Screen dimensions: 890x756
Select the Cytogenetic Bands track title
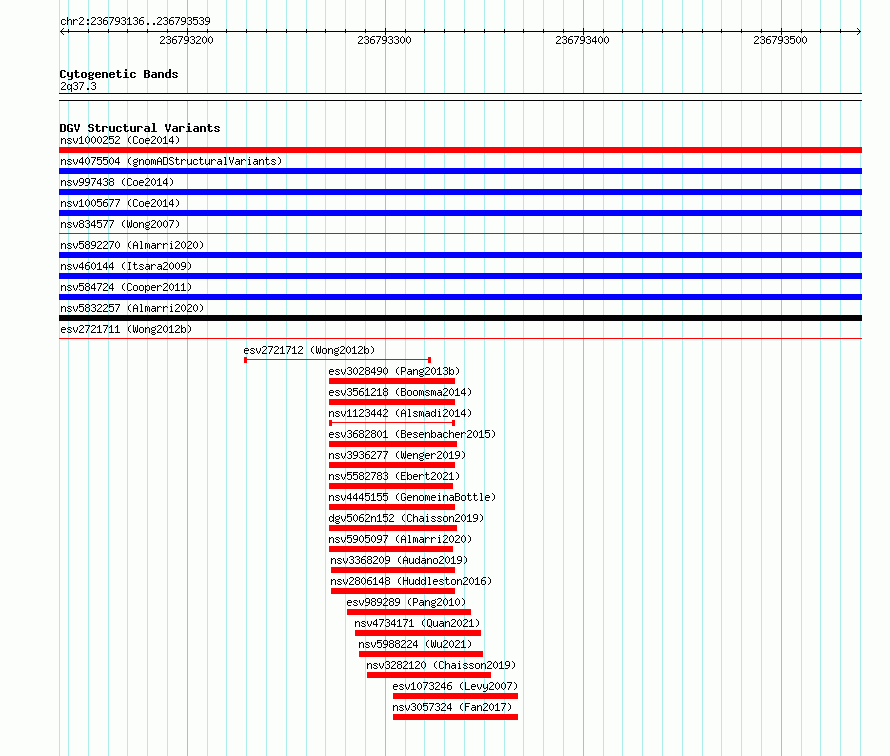pos(119,74)
